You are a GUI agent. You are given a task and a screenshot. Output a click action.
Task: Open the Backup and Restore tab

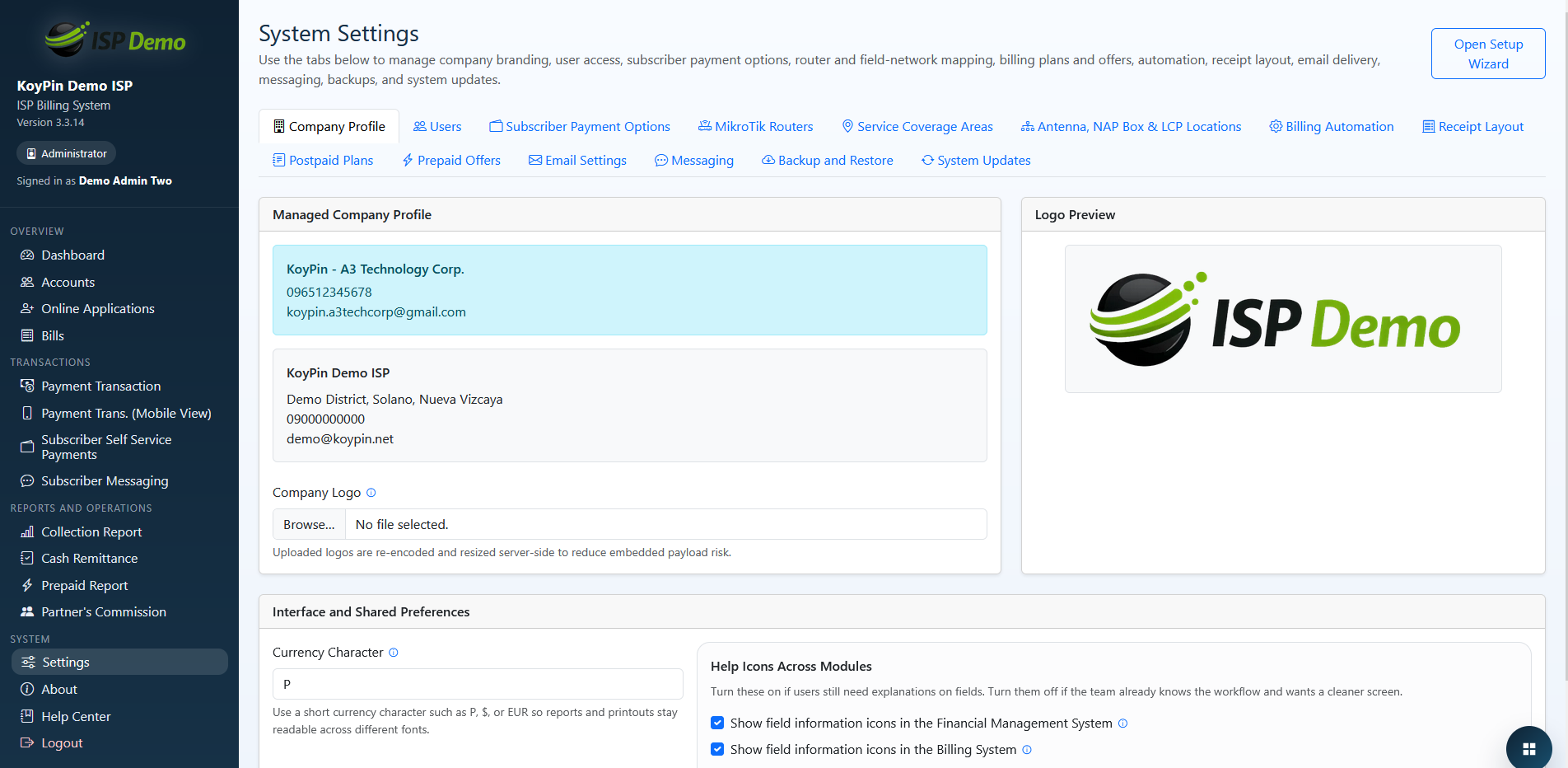click(828, 160)
